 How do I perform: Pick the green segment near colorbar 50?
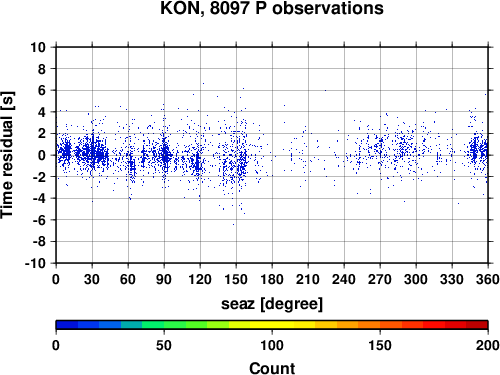(x=164, y=325)
